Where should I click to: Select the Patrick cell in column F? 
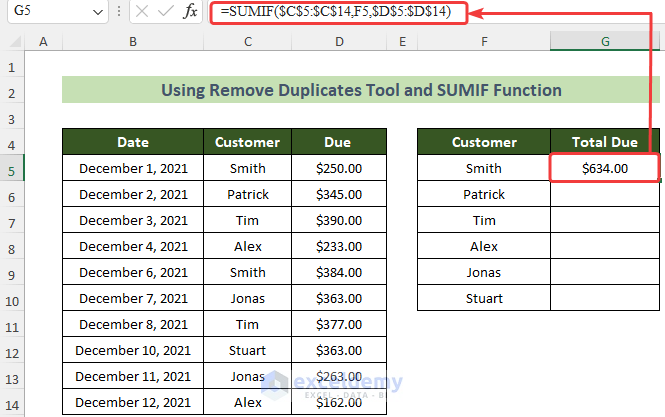pyautogui.click(x=484, y=195)
